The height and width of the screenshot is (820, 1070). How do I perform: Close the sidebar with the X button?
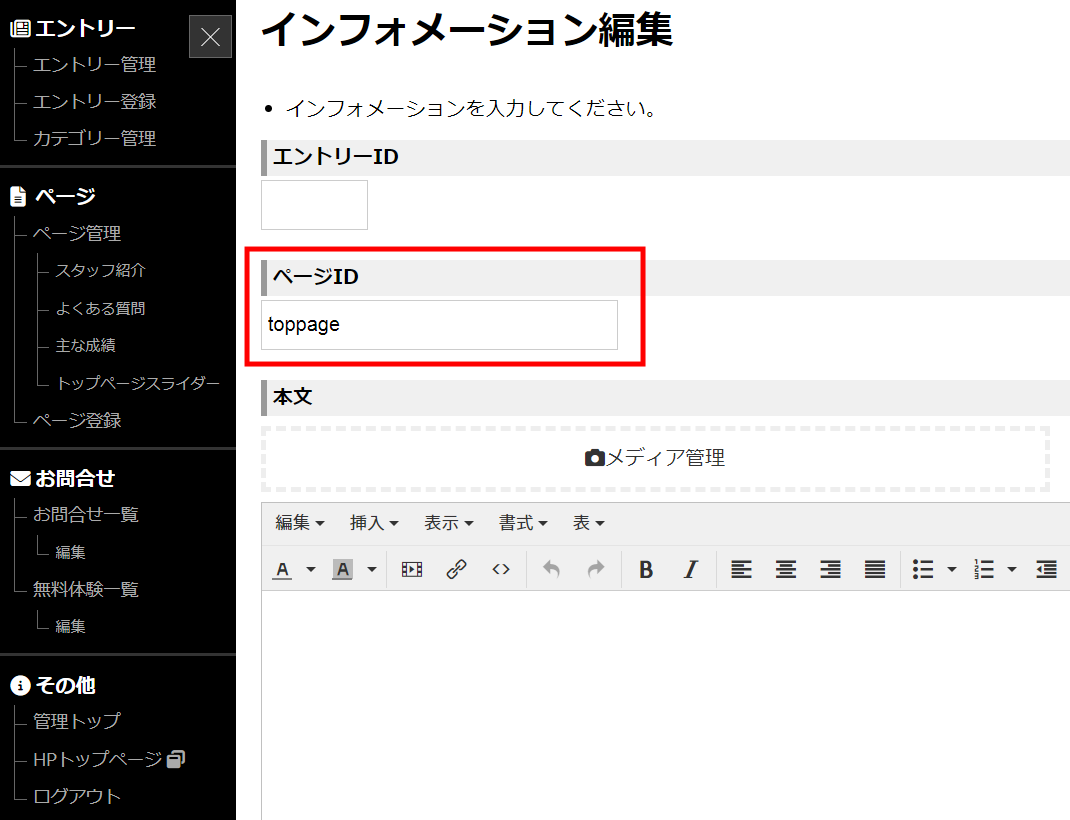click(210, 37)
